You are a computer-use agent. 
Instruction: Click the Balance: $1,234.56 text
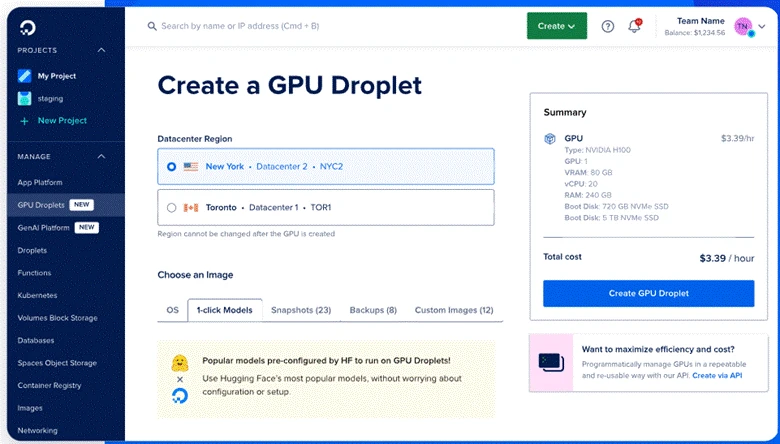(x=694, y=33)
